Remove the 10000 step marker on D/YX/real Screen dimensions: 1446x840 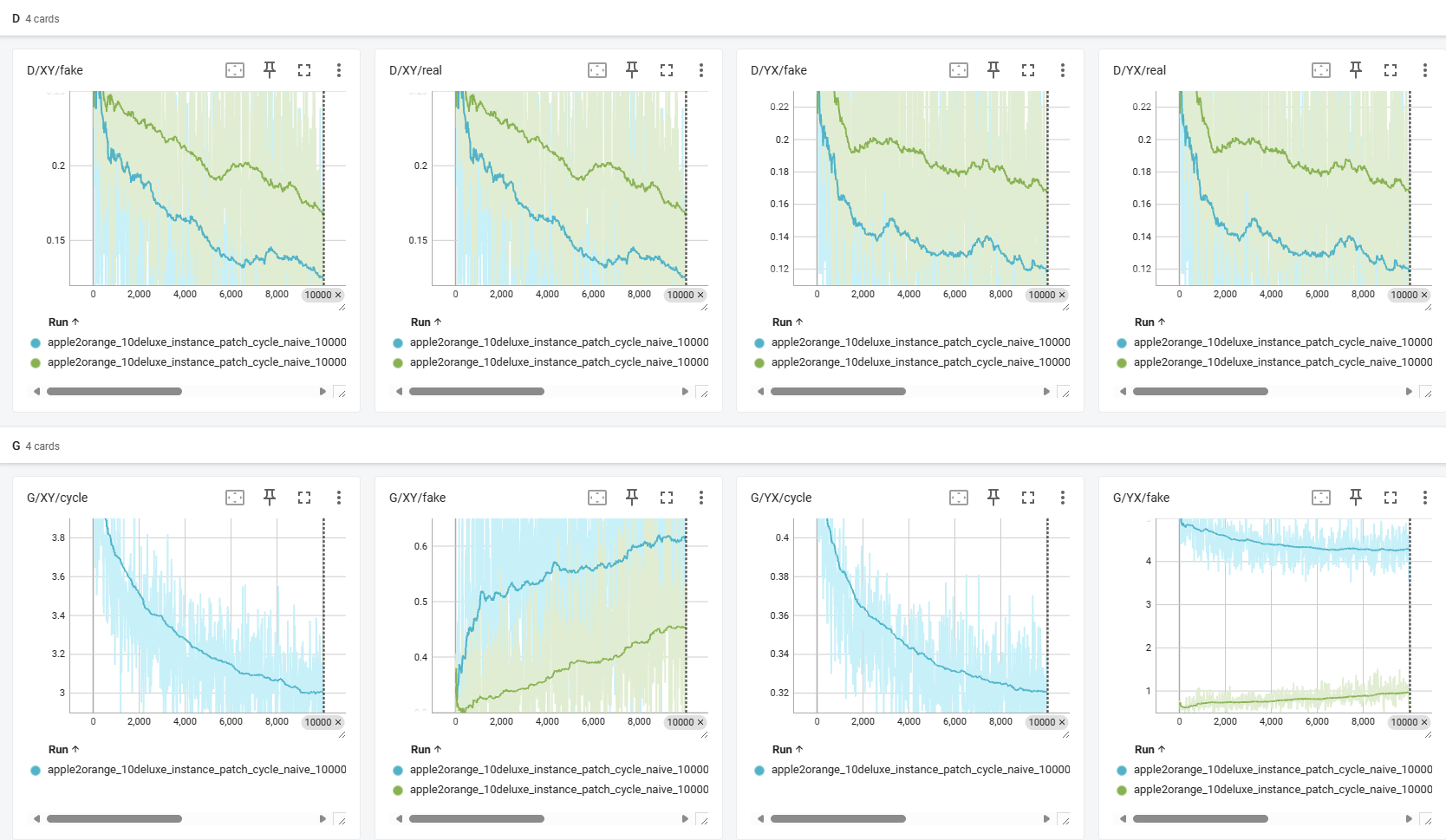point(1424,295)
